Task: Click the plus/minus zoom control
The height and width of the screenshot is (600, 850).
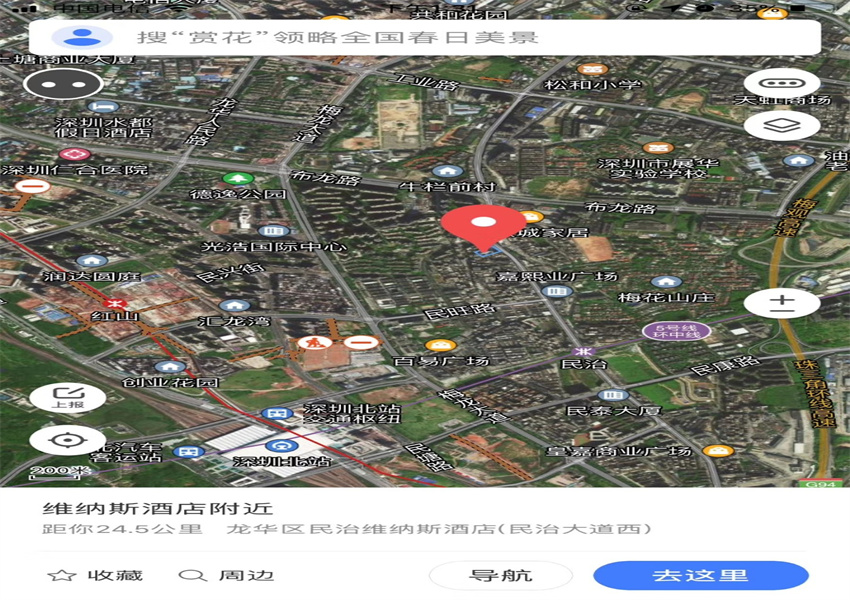Action: click(x=782, y=304)
